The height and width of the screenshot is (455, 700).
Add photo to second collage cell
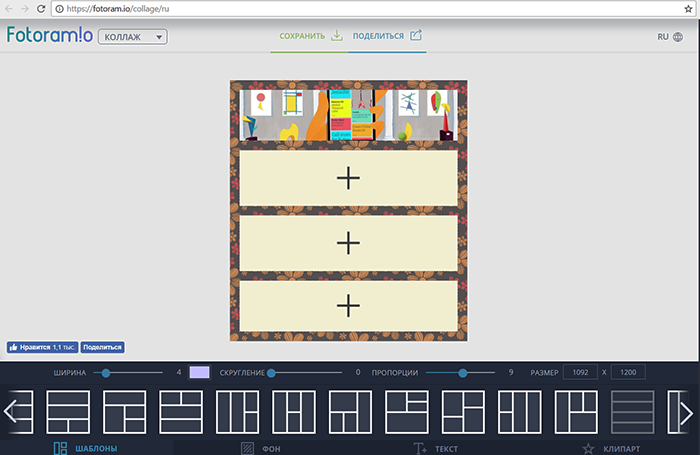(x=347, y=178)
